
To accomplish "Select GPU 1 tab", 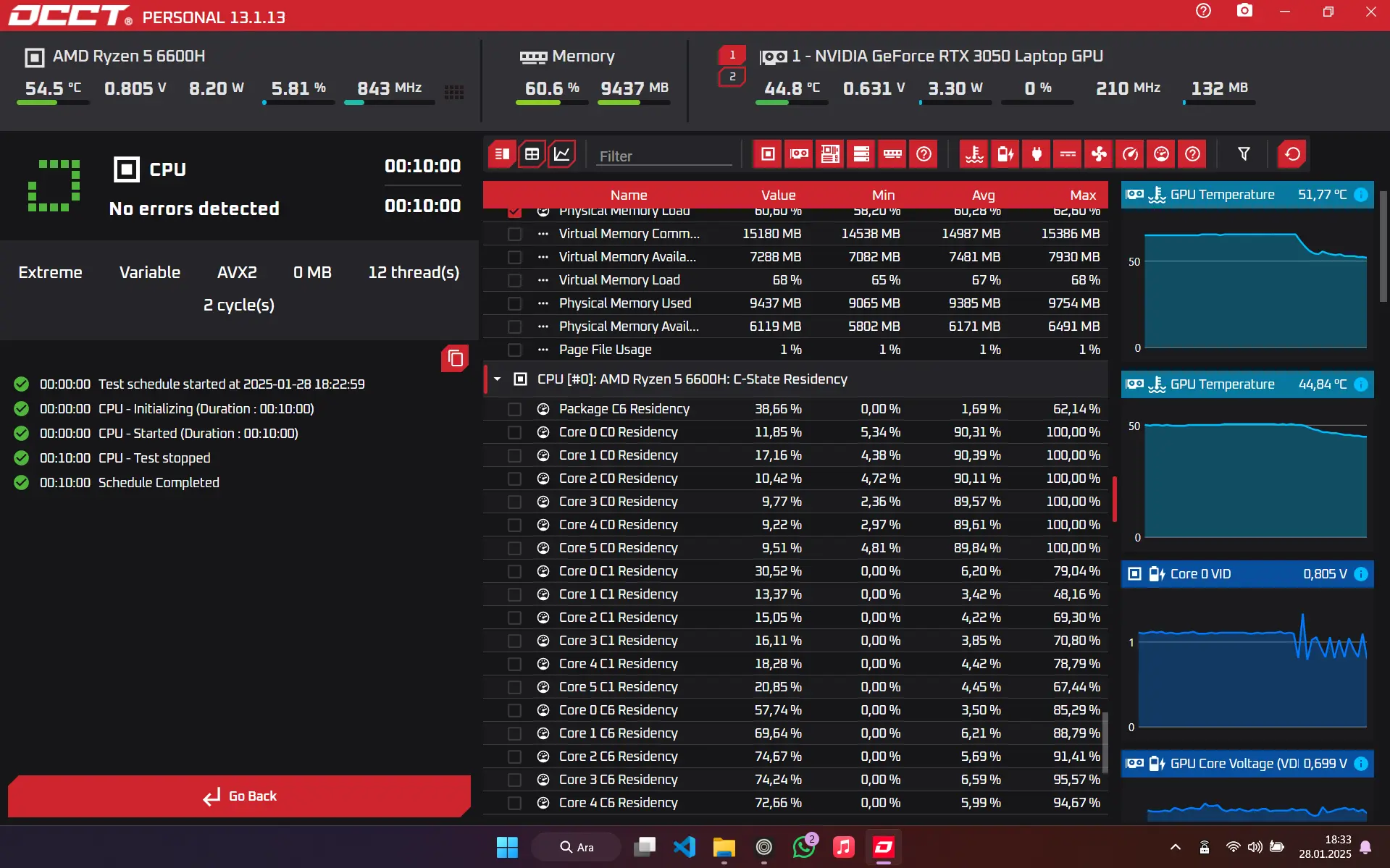I will tap(732, 55).
